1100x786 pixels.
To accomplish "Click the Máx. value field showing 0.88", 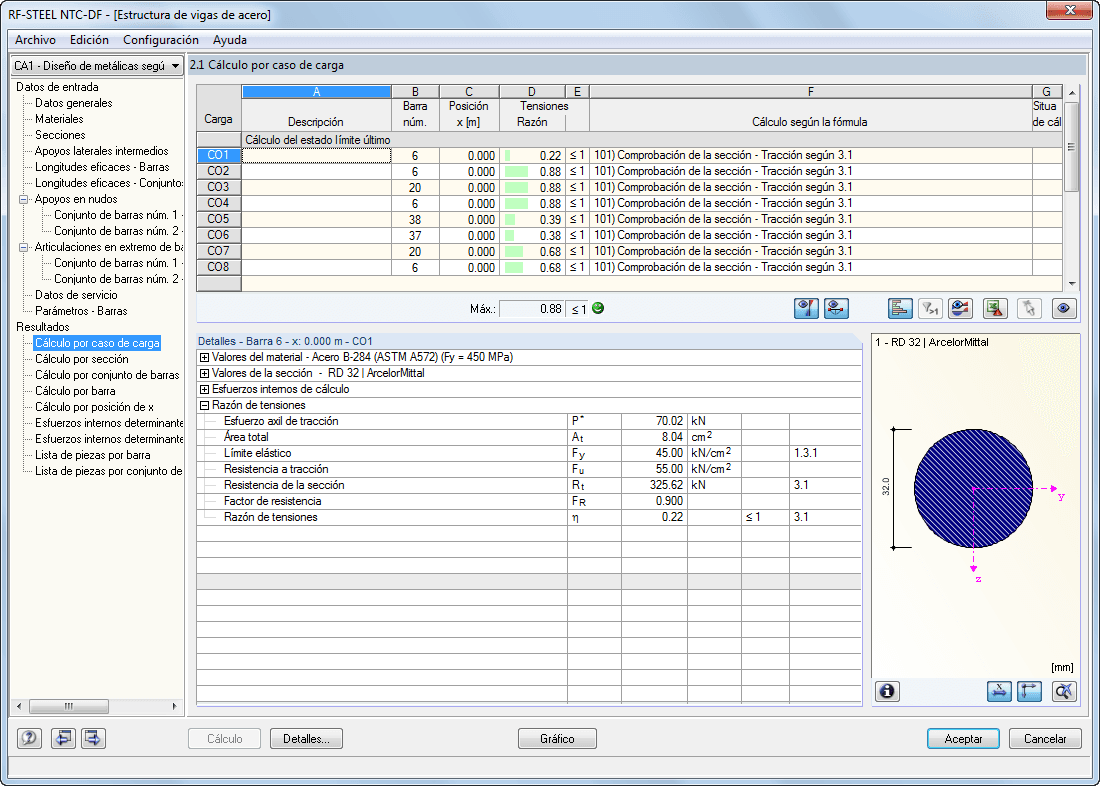I will [532, 309].
